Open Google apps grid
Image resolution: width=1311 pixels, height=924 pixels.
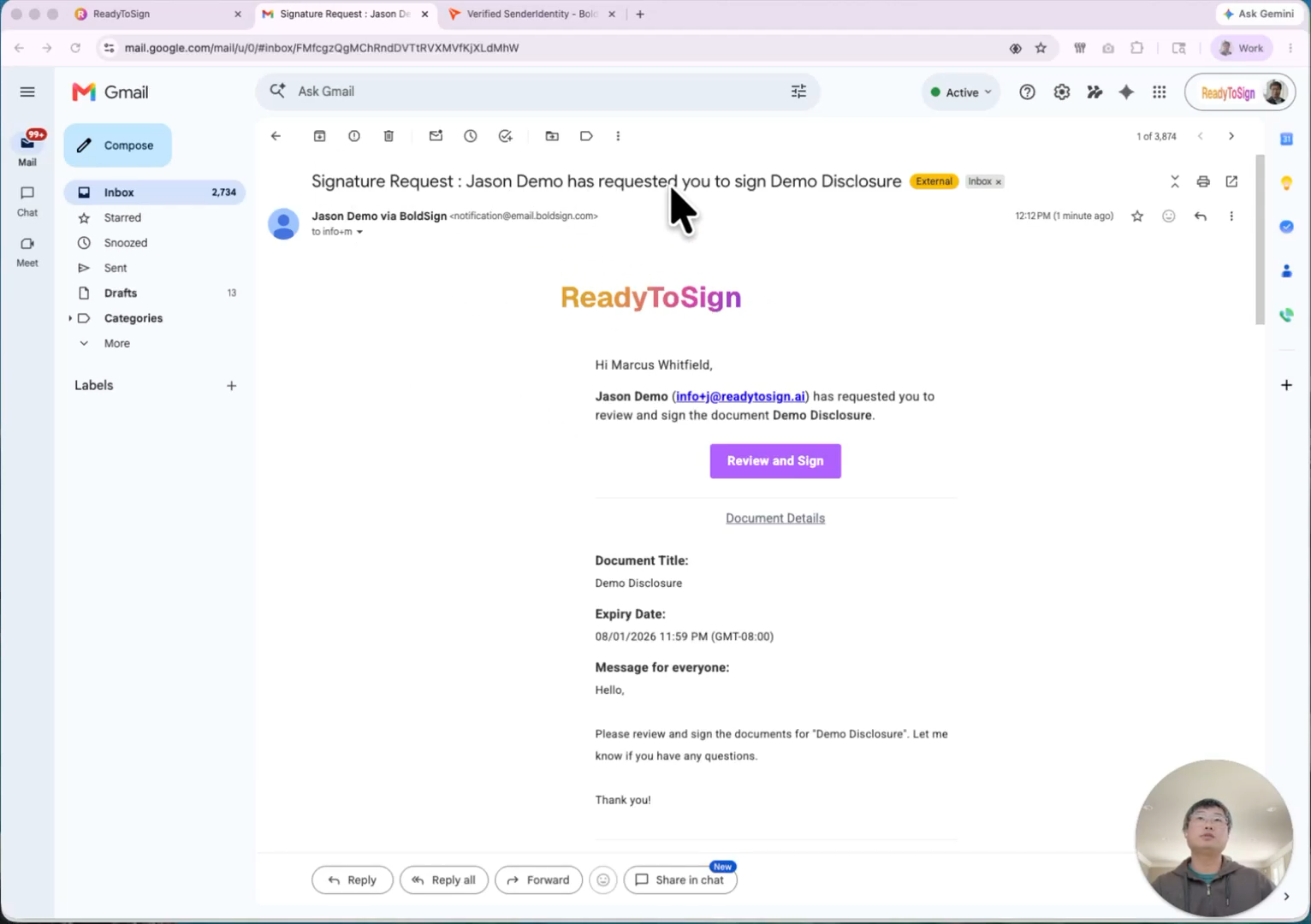(x=1160, y=92)
